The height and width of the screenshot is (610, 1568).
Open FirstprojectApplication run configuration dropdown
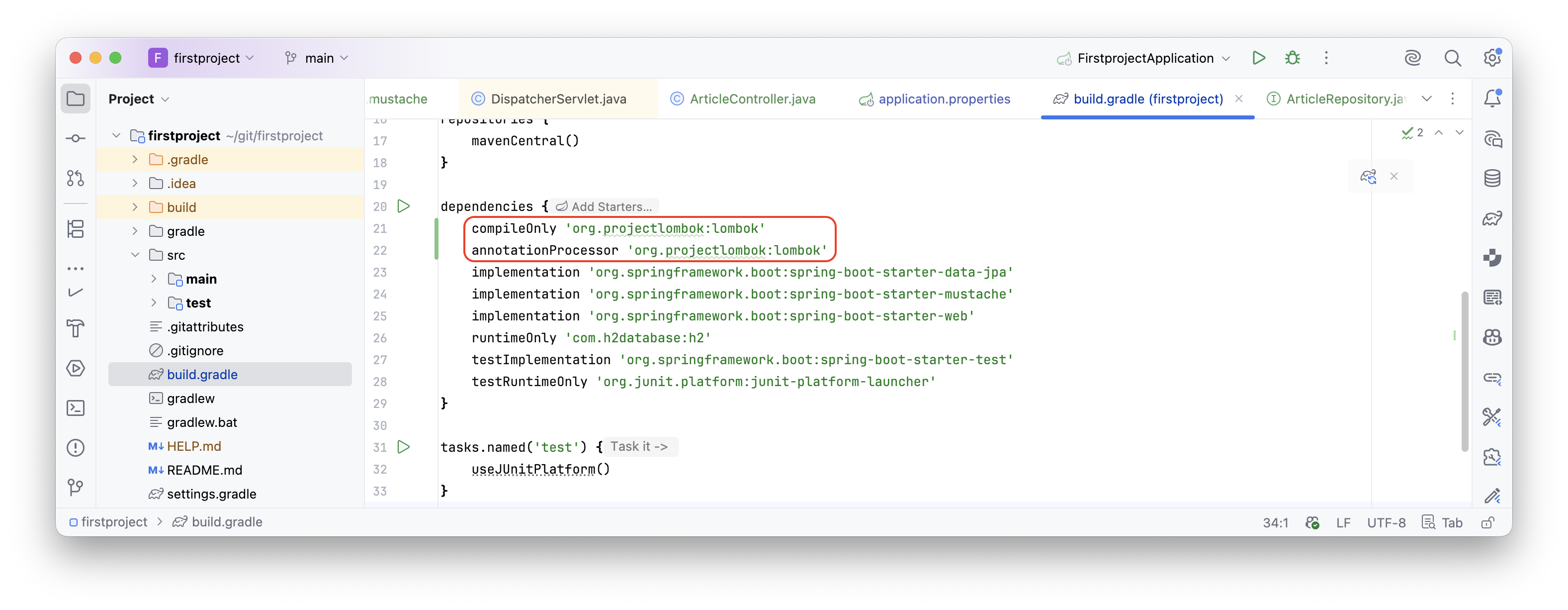(1144, 58)
